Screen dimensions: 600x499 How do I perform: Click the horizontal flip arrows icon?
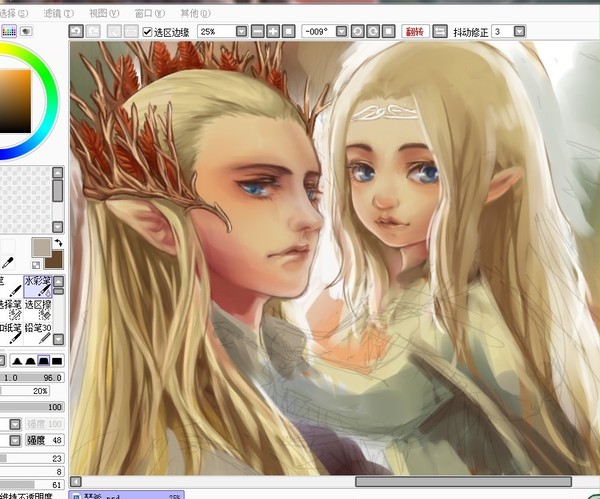click(440, 31)
